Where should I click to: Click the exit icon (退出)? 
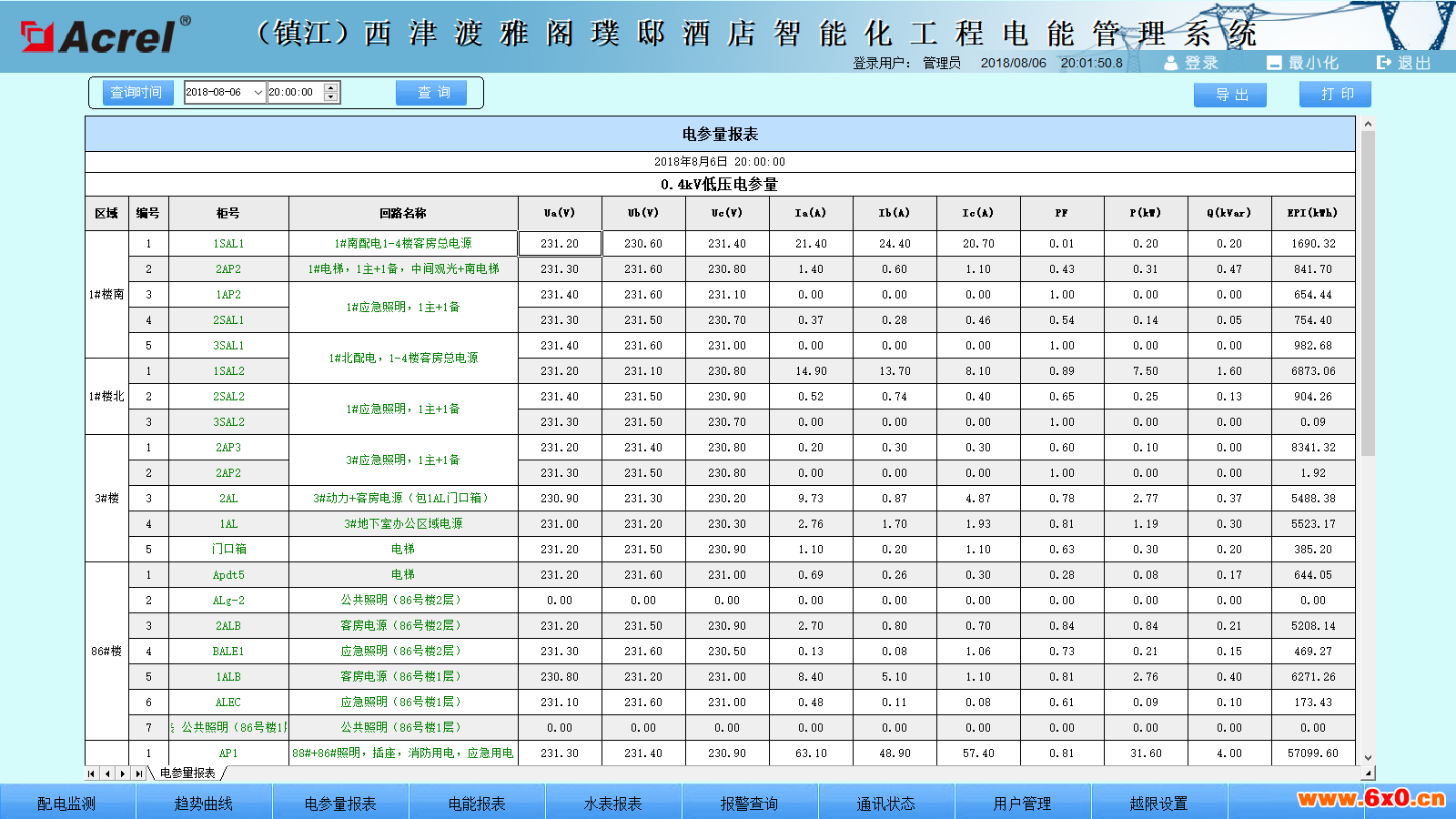[1384, 63]
